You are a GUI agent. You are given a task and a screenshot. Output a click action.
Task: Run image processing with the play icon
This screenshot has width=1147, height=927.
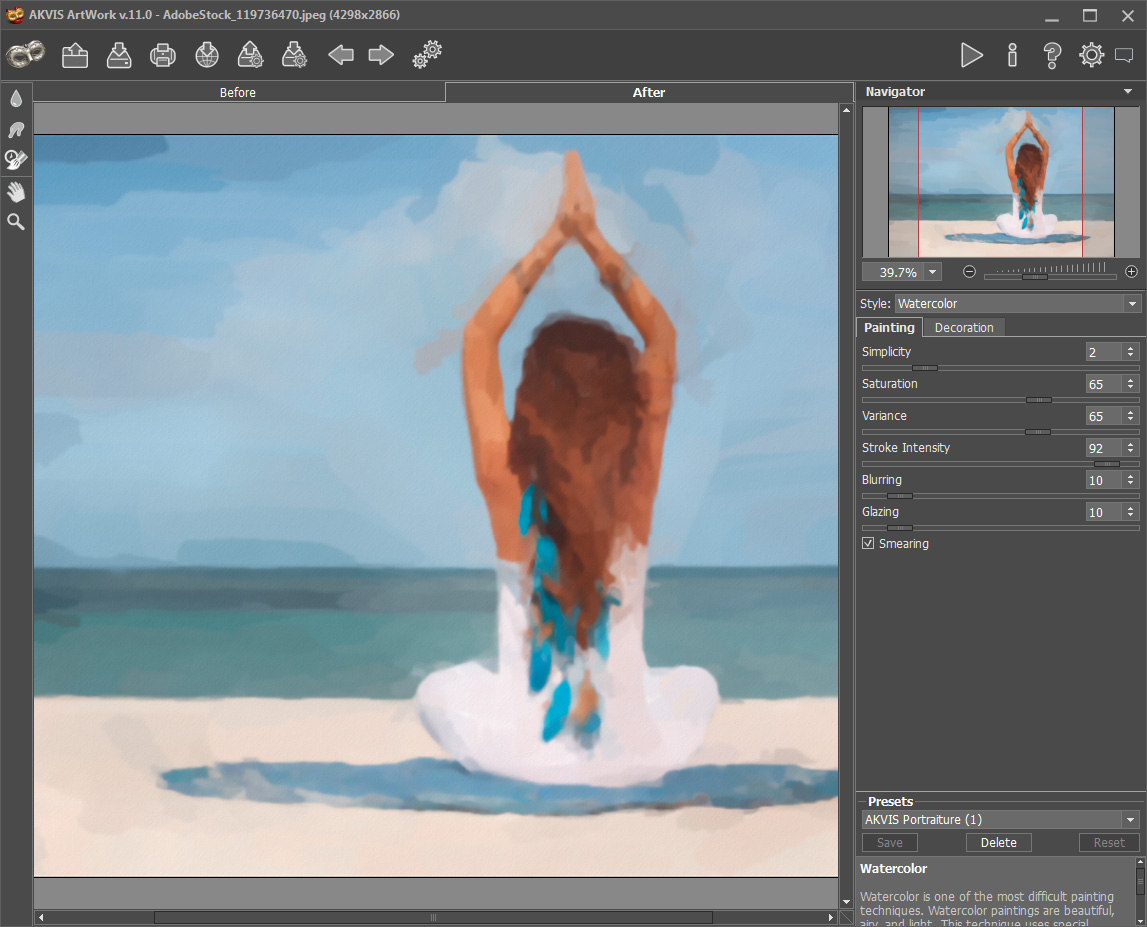pyautogui.click(x=971, y=55)
